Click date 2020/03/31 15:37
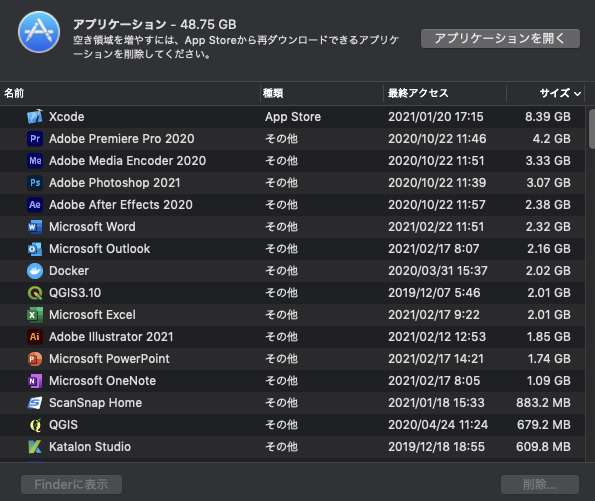The image size is (595, 501). click(438, 271)
